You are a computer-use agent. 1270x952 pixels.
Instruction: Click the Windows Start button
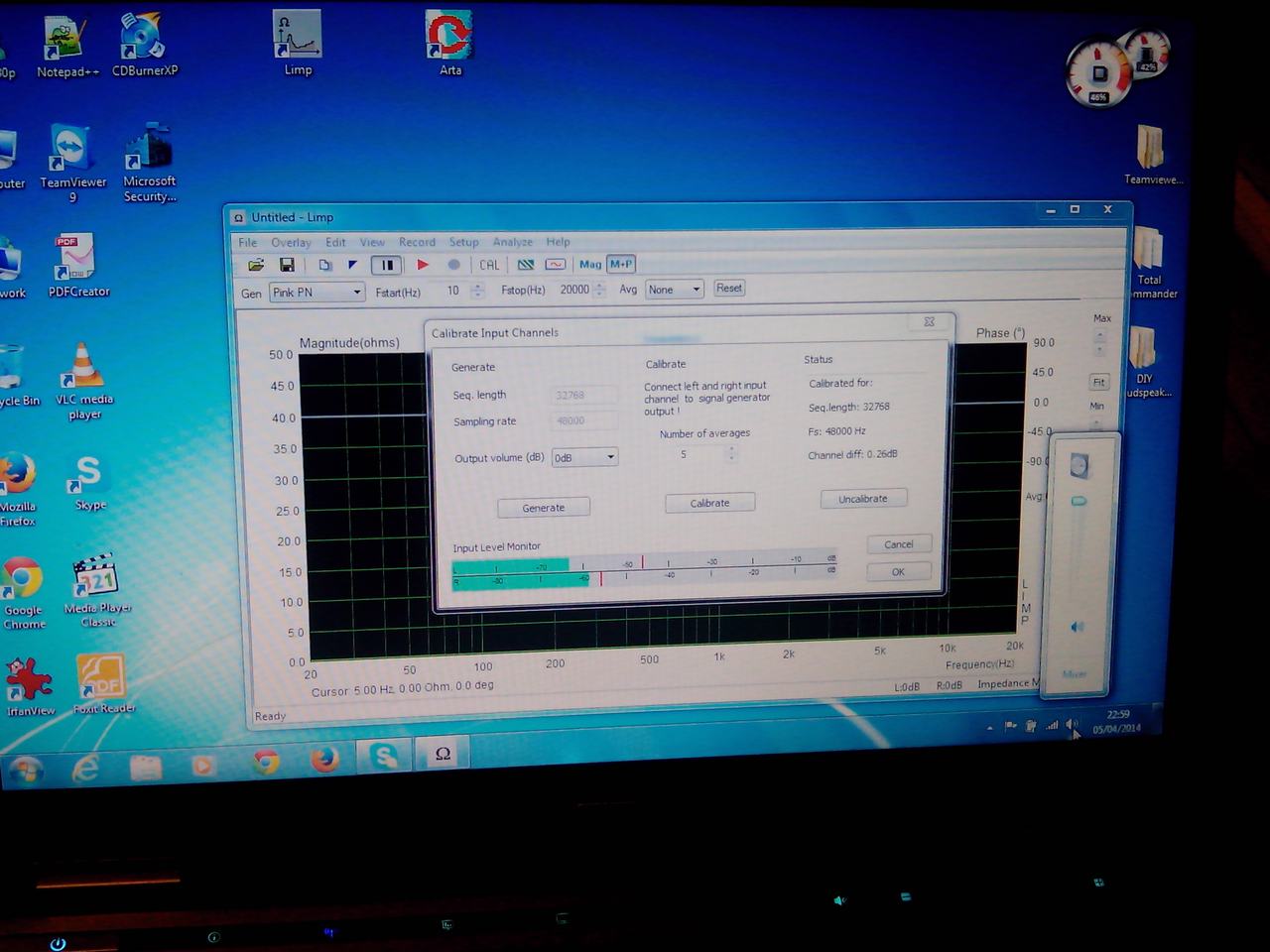pyautogui.click(x=25, y=769)
